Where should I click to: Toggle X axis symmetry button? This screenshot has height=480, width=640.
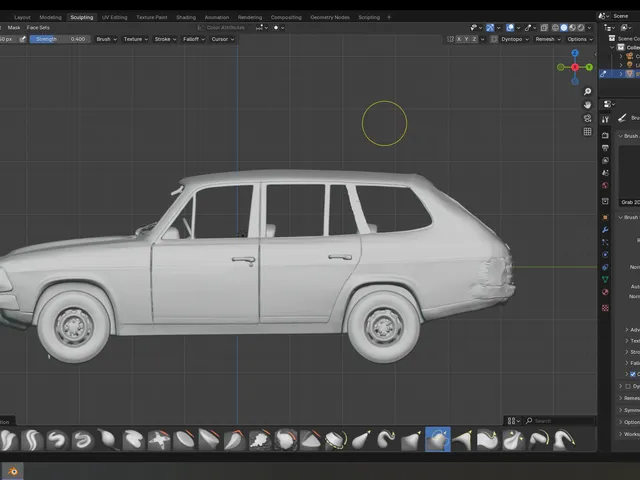pyautogui.click(x=459, y=39)
